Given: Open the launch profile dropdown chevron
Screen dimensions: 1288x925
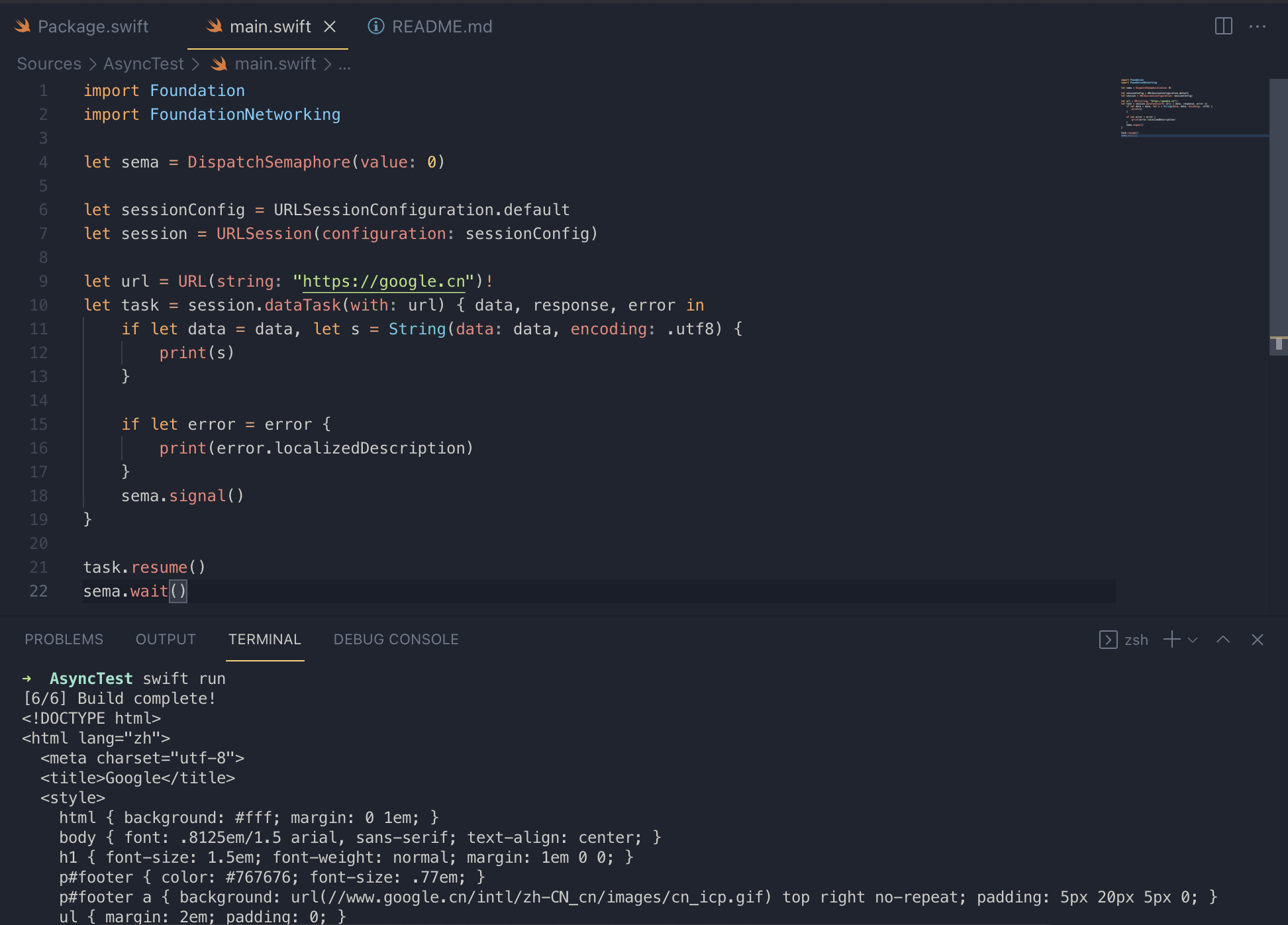Looking at the screenshot, I should coord(1193,640).
